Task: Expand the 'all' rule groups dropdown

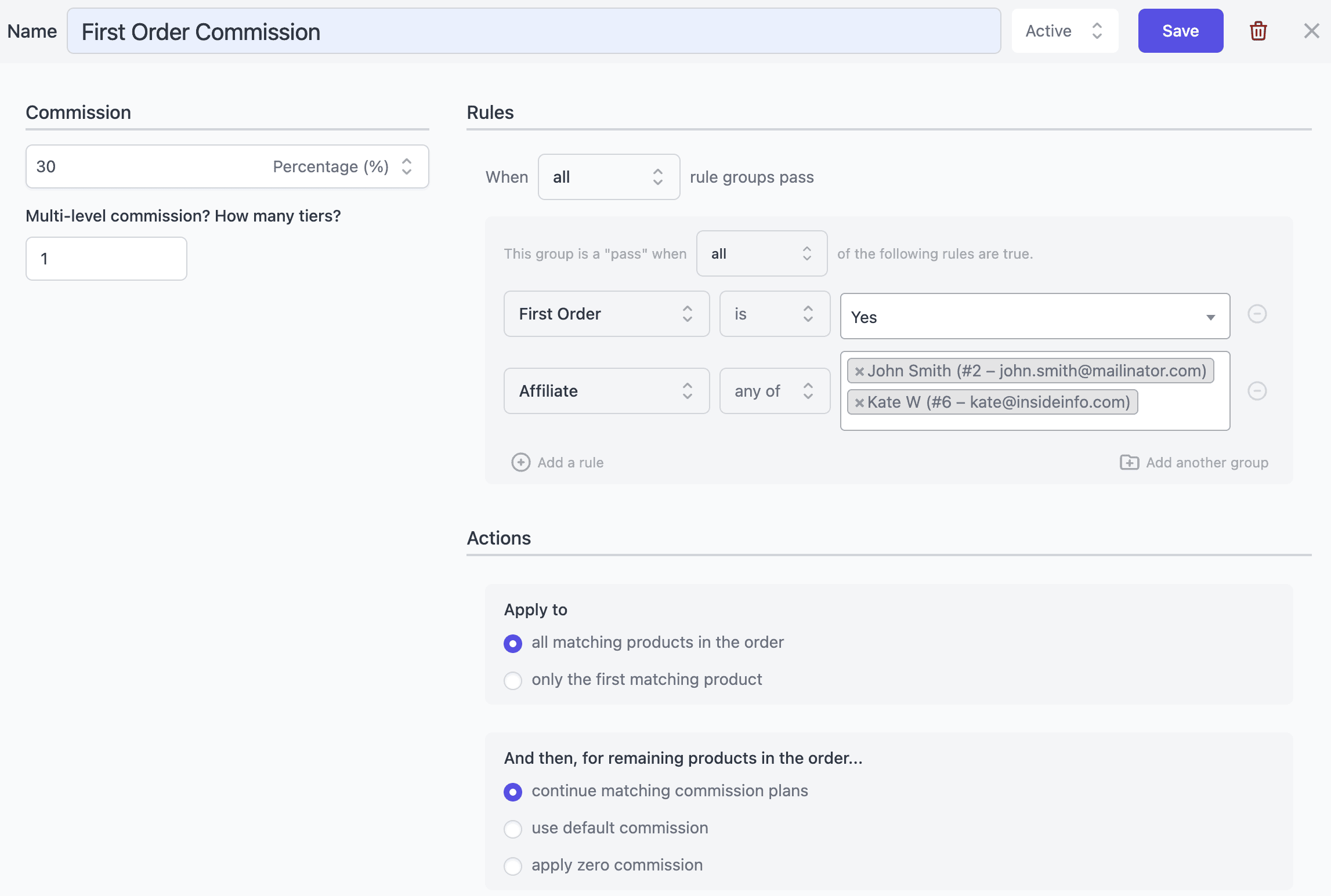Action: point(608,176)
